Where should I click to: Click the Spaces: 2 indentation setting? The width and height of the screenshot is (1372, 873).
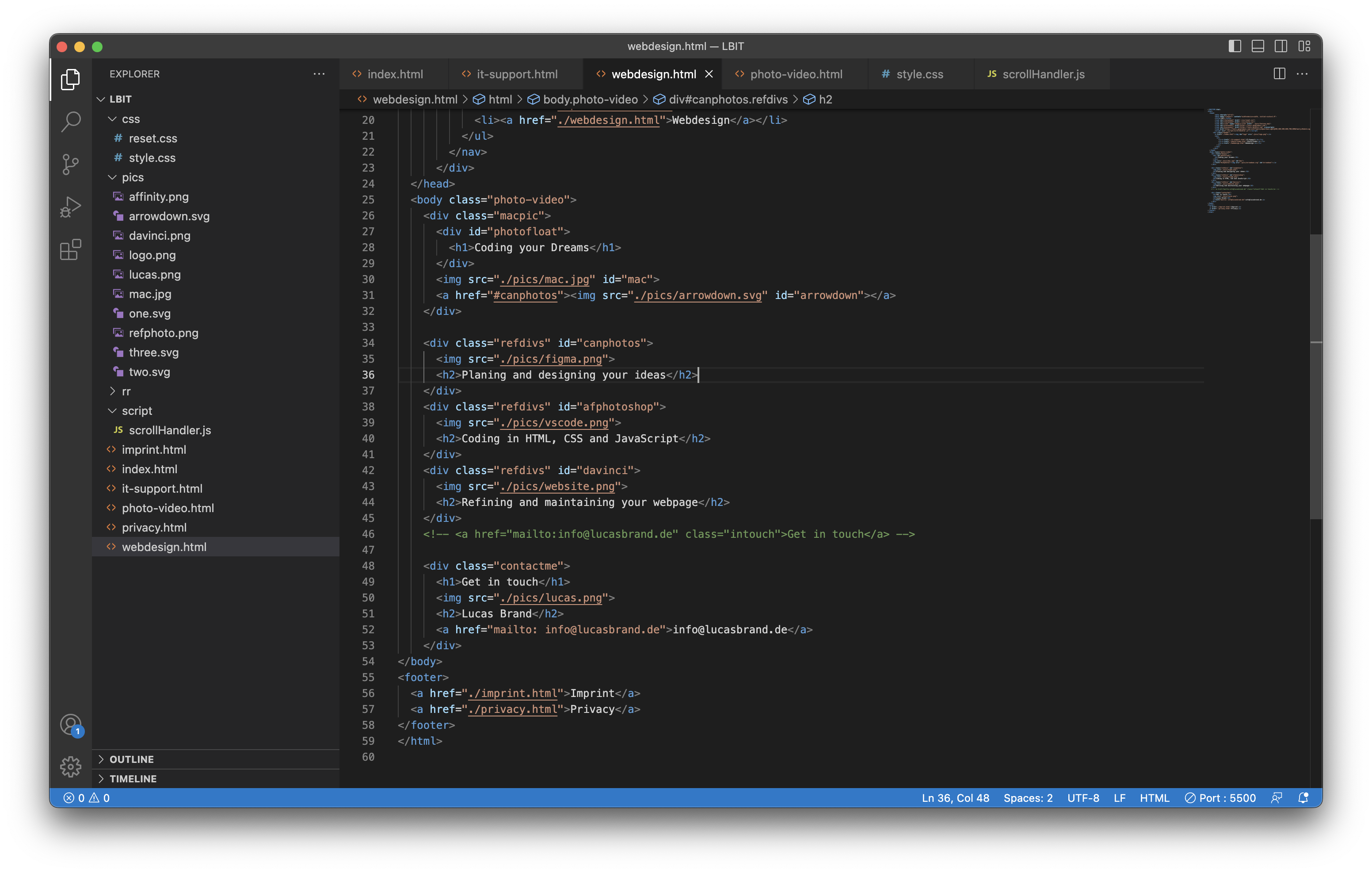1027,798
